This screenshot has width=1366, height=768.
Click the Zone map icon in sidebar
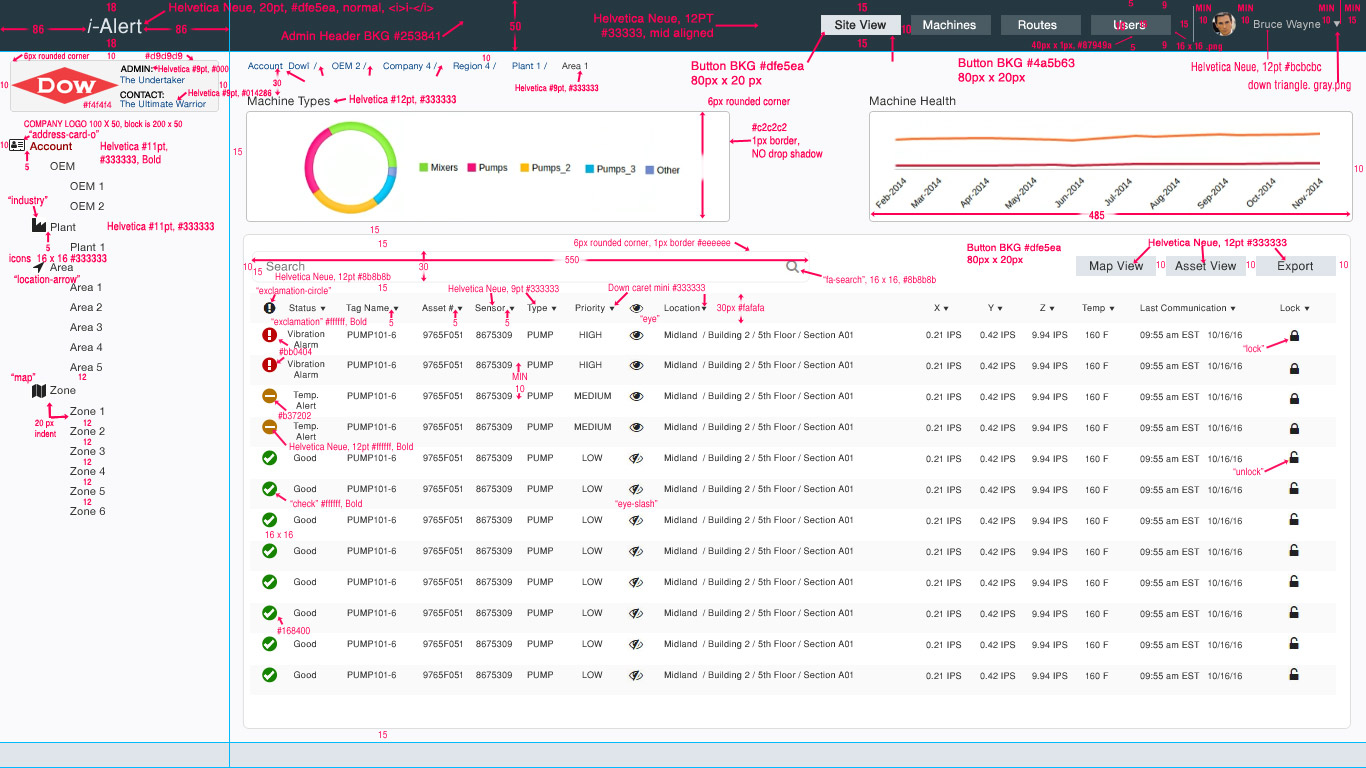(39, 390)
